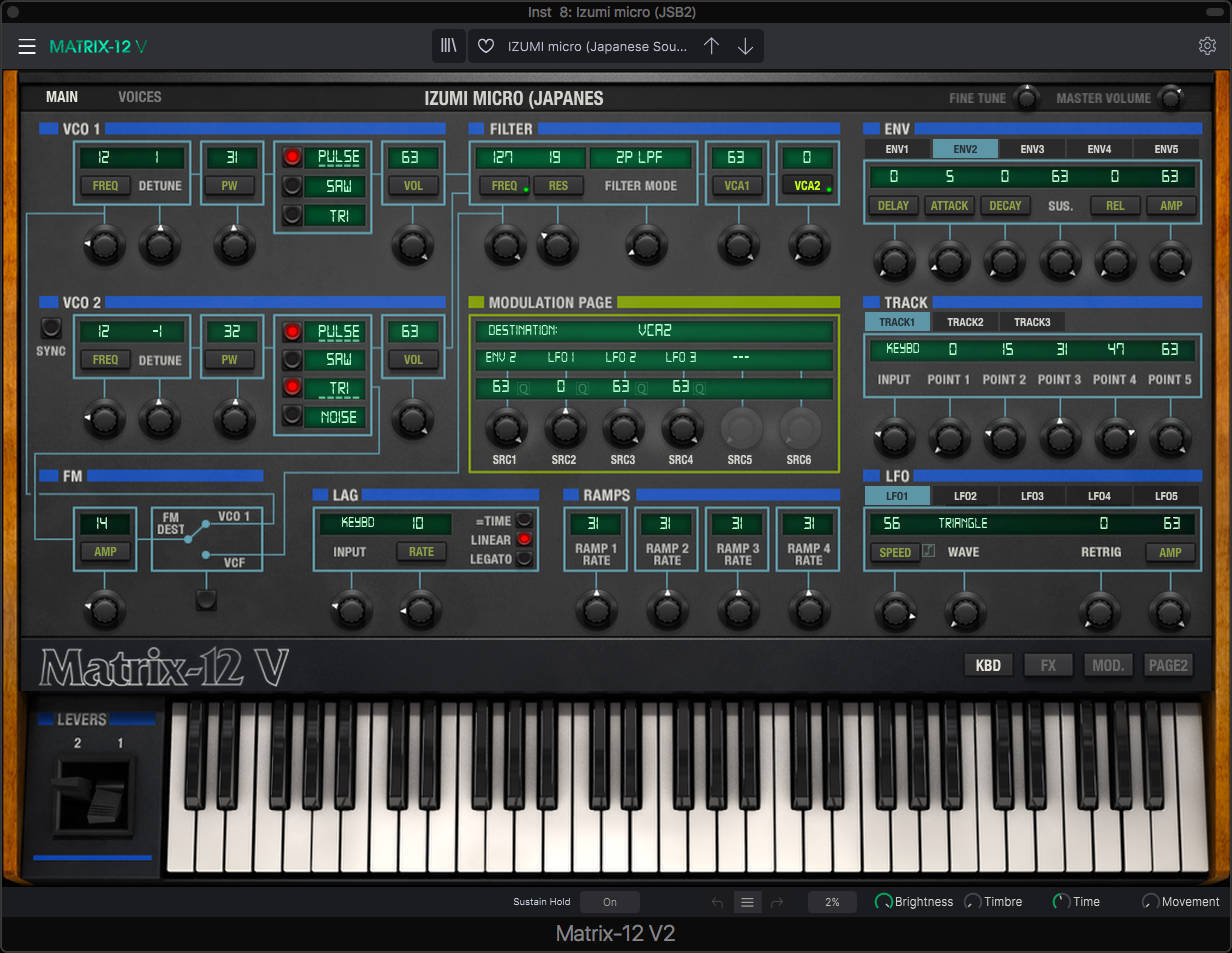Viewport: 1232px width, 953px height.
Task: Select the ENV3 tab
Action: (x=1032, y=149)
